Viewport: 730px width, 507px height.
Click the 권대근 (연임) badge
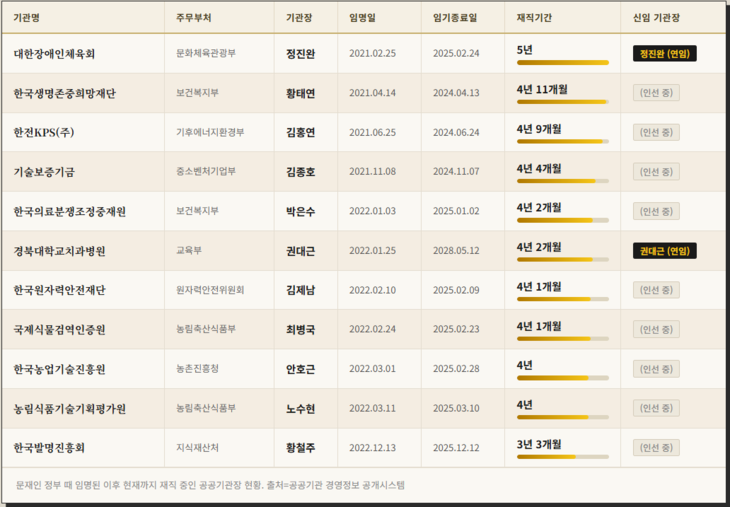click(664, 251)
